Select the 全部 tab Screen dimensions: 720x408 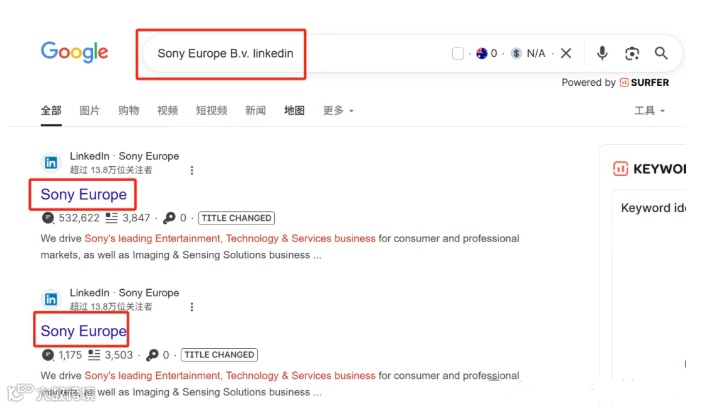coord(51,111)
